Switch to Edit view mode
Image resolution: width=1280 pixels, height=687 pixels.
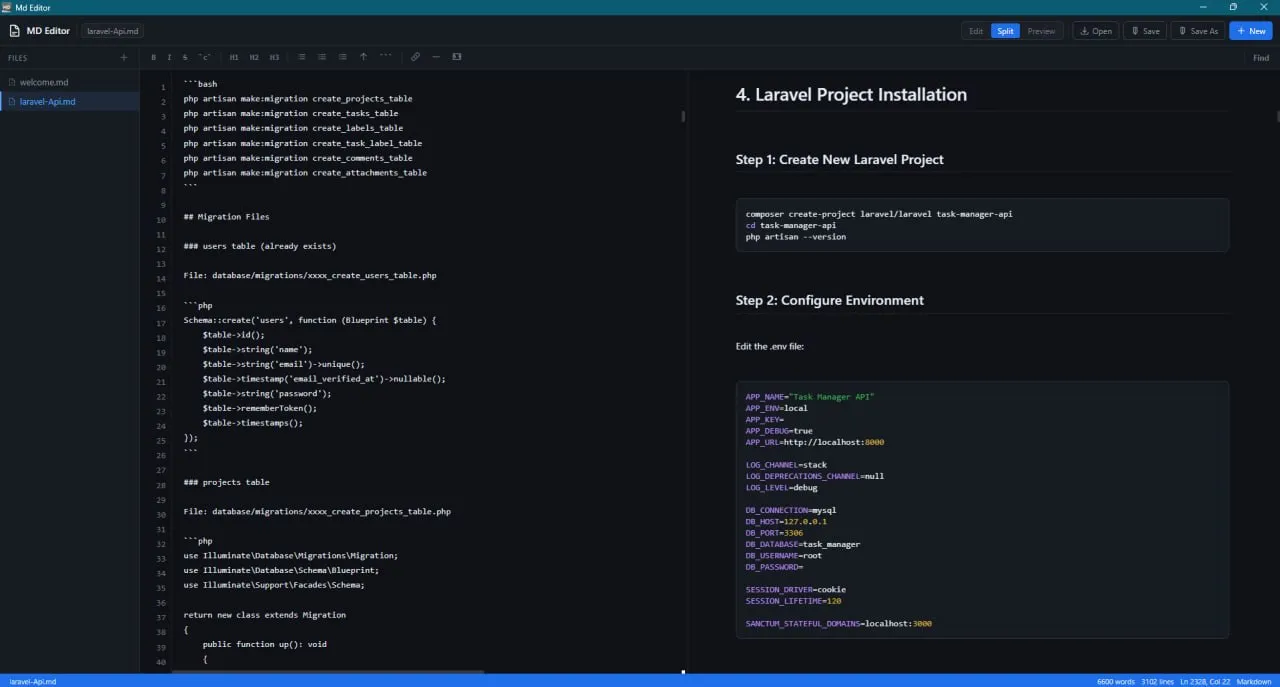point(976,31)
